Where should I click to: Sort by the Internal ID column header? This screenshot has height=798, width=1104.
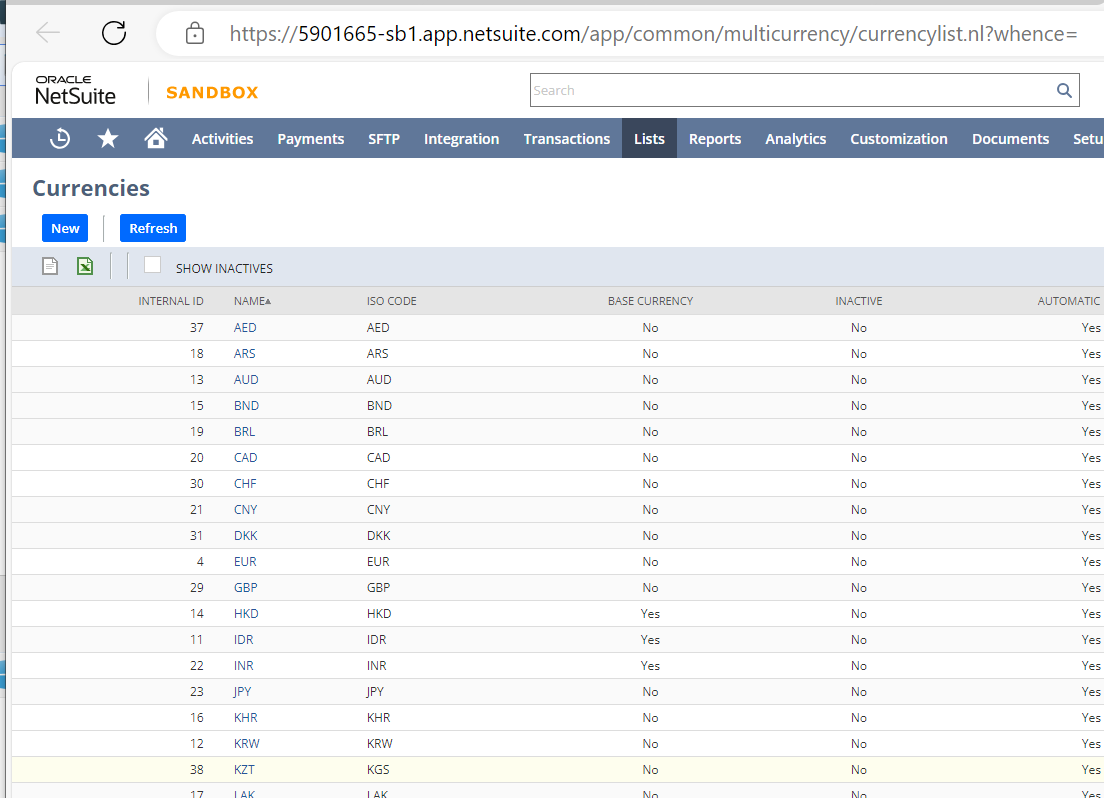171,301
